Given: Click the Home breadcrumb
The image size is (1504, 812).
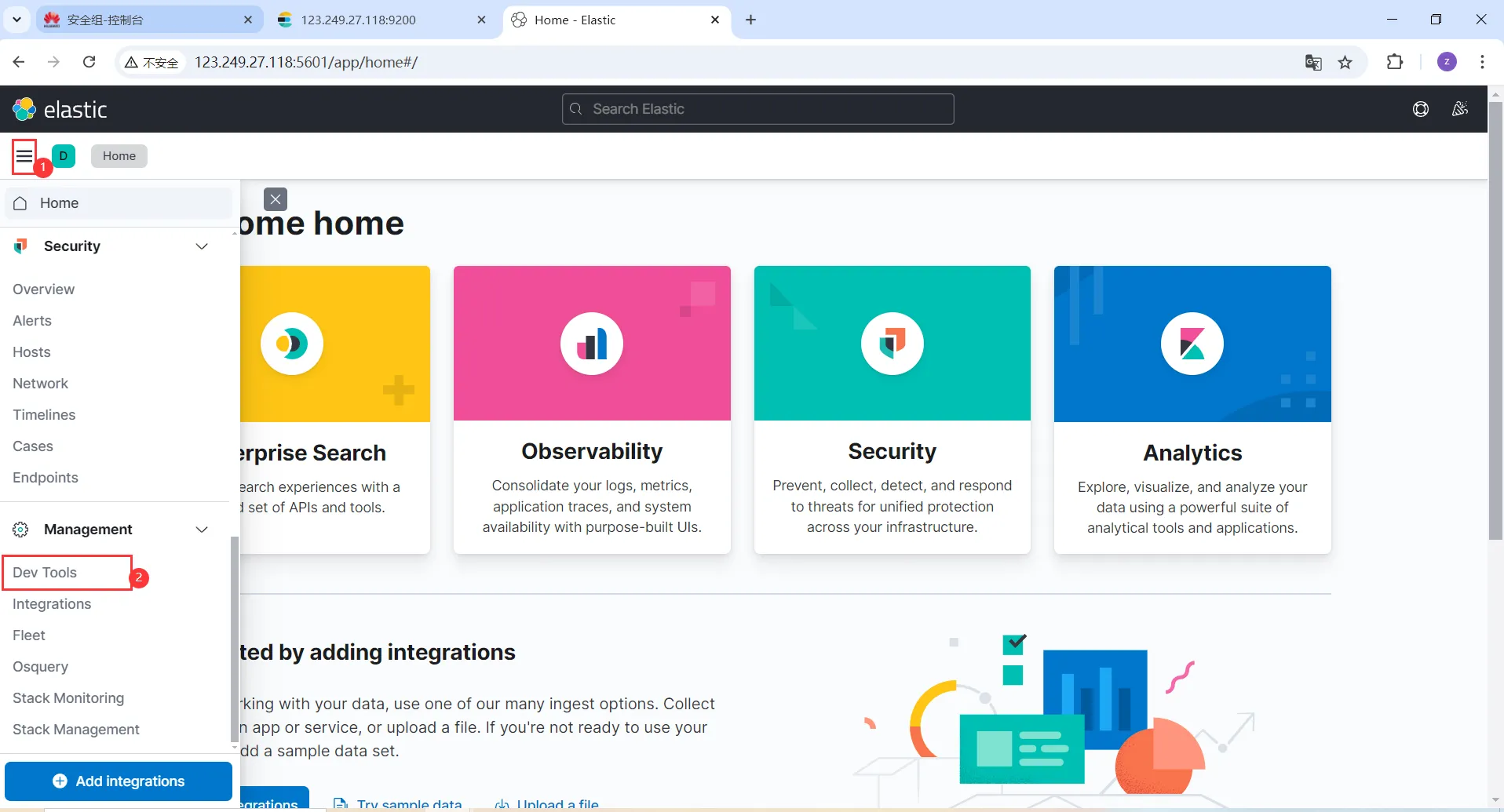Looking at the screenshot, I should tap(119, 156).
